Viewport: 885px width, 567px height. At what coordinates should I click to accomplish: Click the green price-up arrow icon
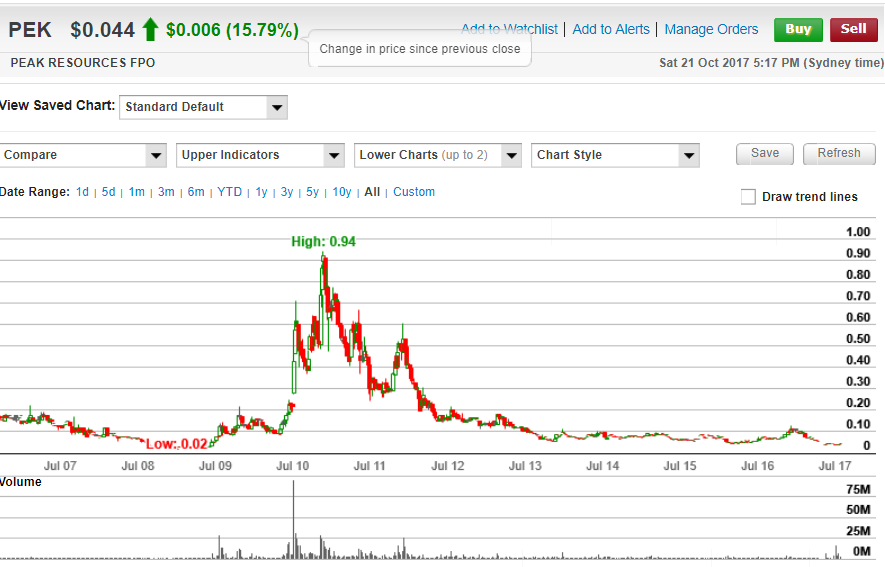(x=150, y=29)
